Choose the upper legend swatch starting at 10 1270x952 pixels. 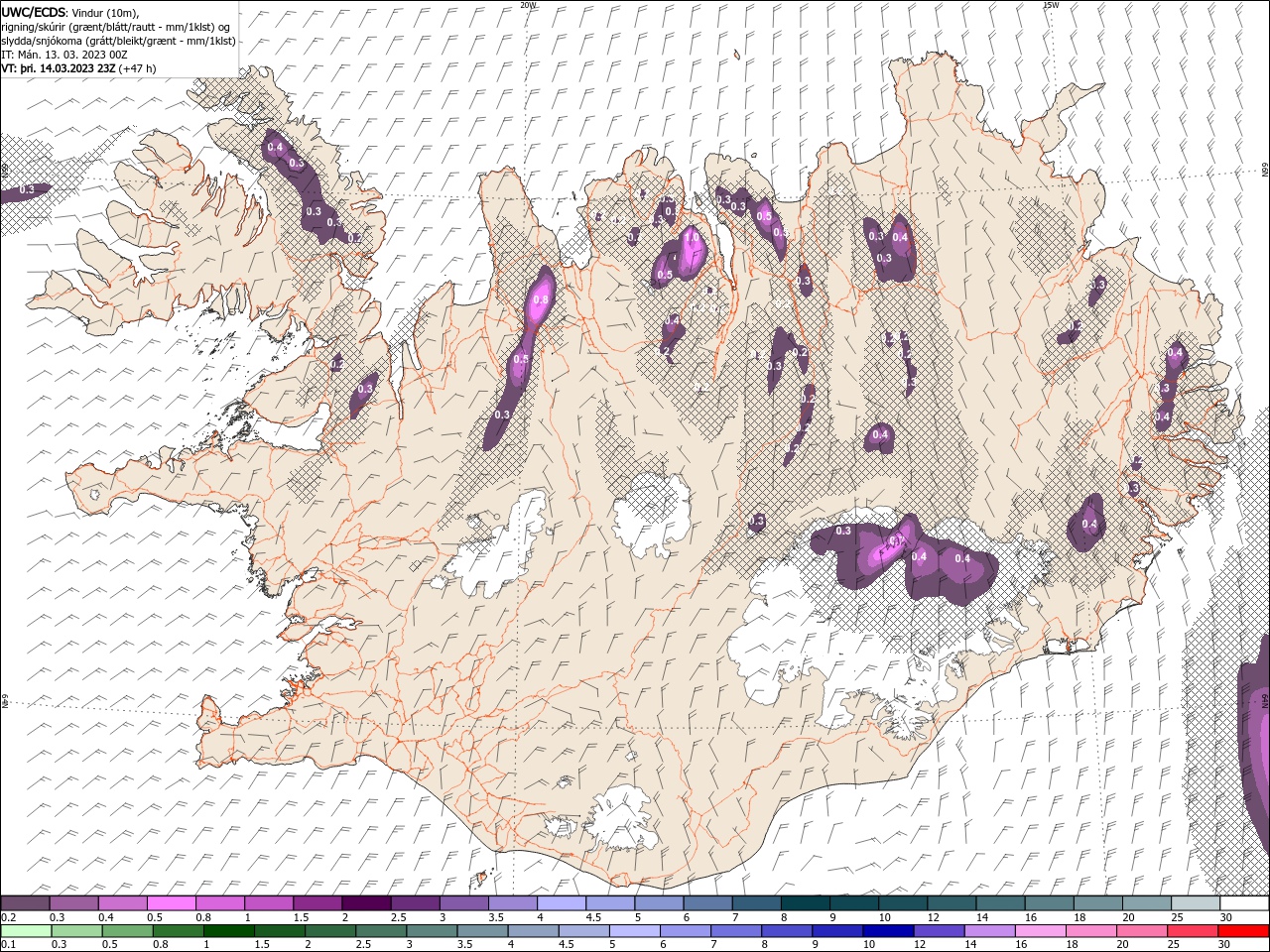(x=903, y=903)
